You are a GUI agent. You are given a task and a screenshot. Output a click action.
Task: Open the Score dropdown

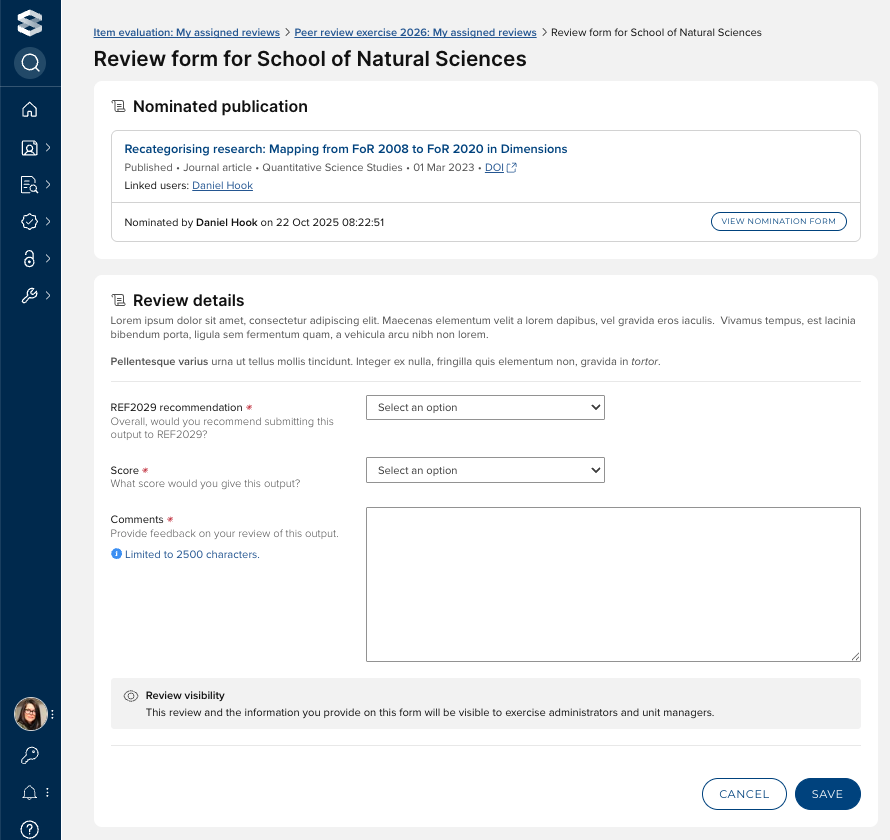click(485, 471)
